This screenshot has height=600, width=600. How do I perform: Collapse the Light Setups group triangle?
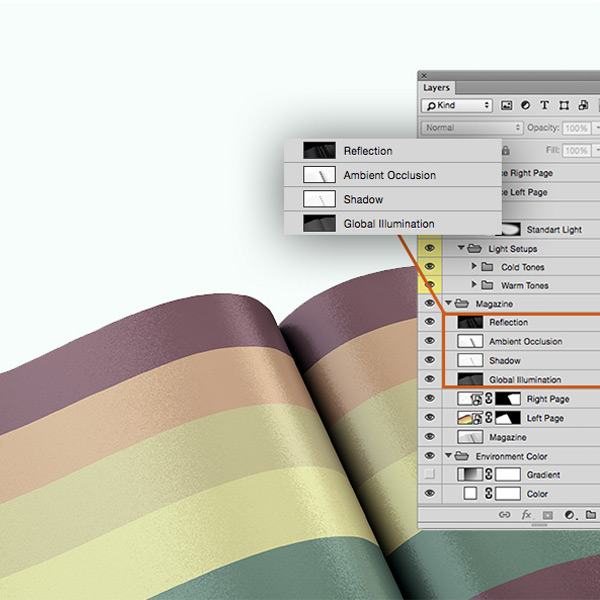(x=461, y=248)
